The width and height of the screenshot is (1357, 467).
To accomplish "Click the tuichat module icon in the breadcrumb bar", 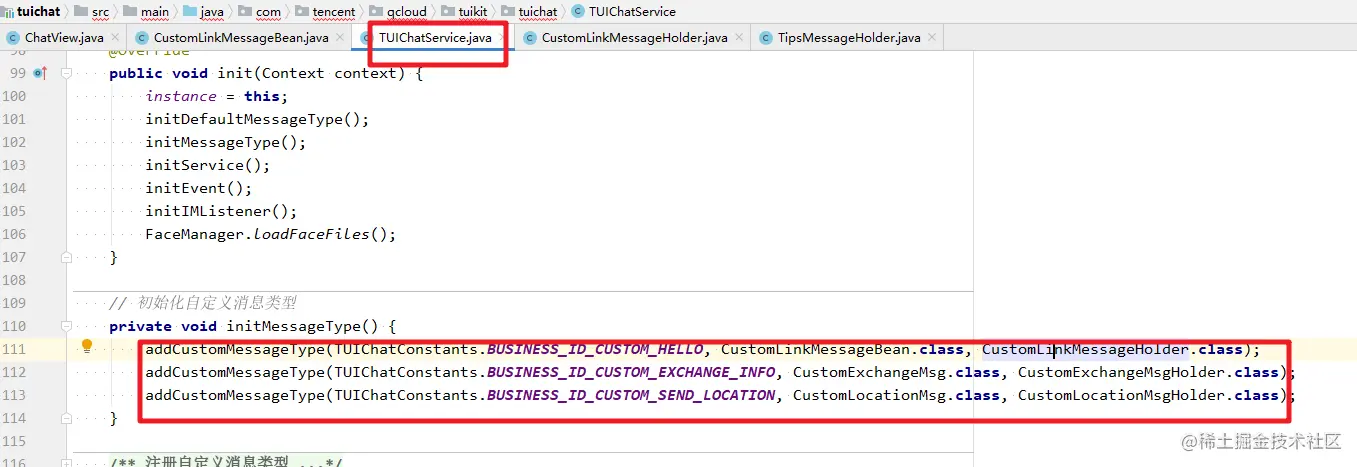I will click(x=8, y=11).
